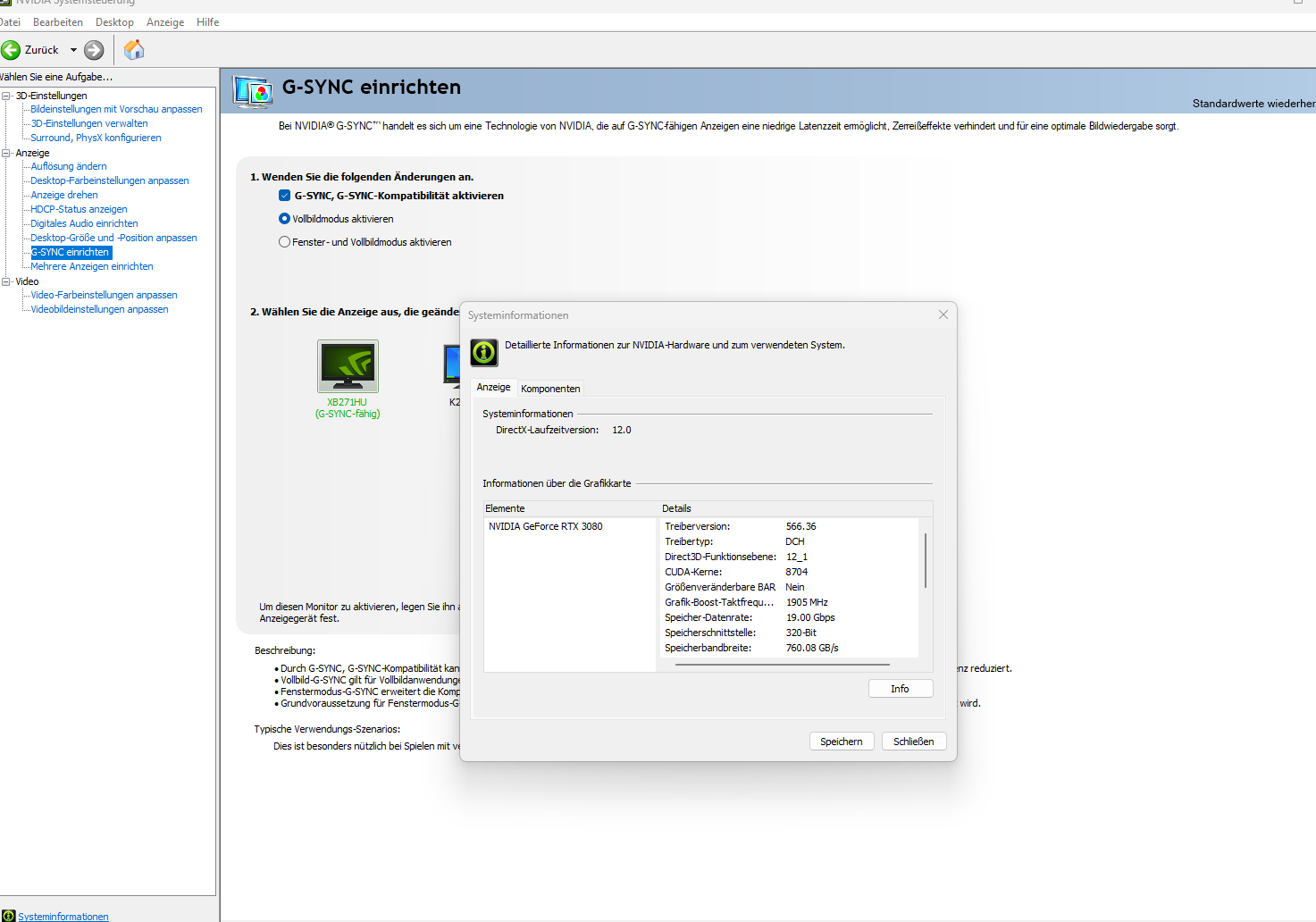Select G-SYNC einrichten in task tree

coord(71,252)
